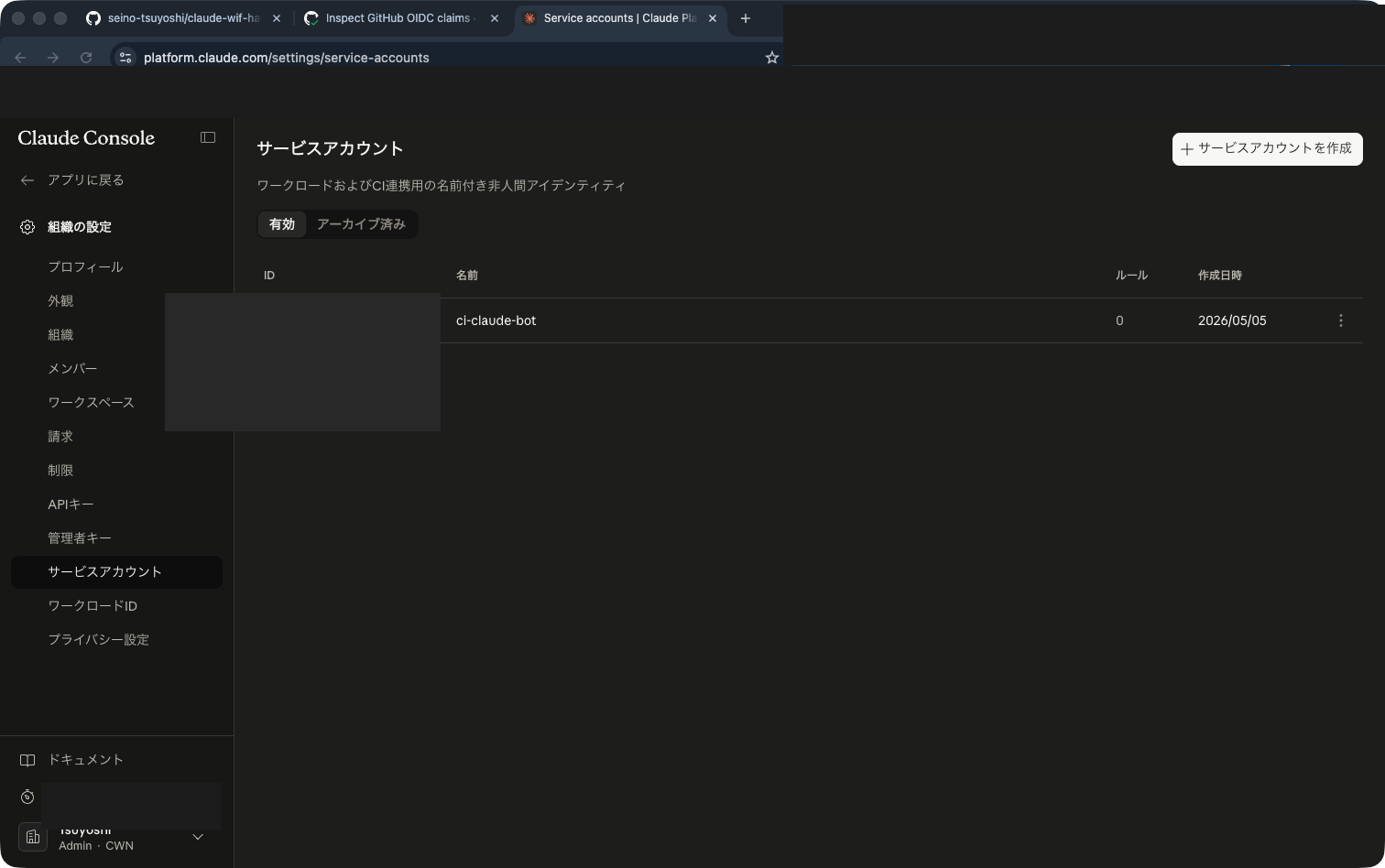Screen dimensions: 1385x868
Task: Click the ルール column header
Action: (x=1131, y=276)
